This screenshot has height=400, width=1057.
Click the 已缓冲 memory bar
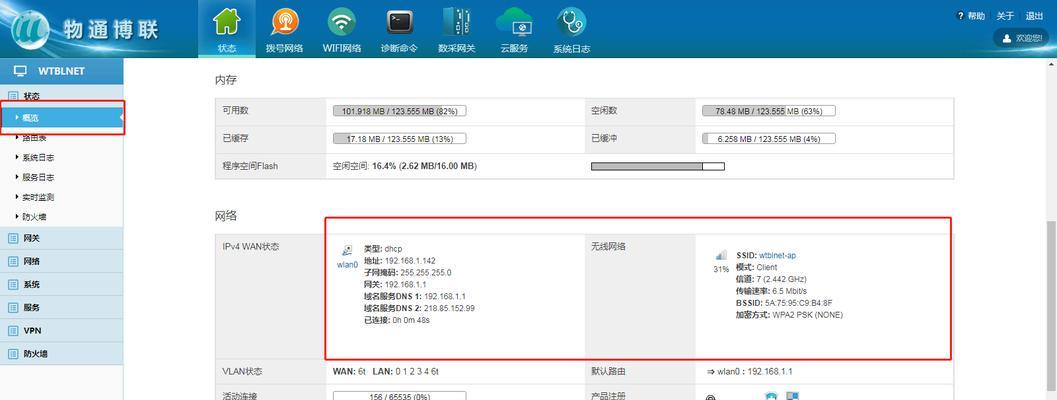pos(768,138)
